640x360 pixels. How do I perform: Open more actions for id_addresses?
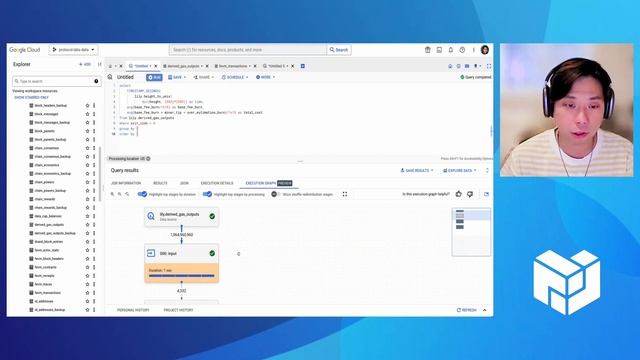coord(94,301)
